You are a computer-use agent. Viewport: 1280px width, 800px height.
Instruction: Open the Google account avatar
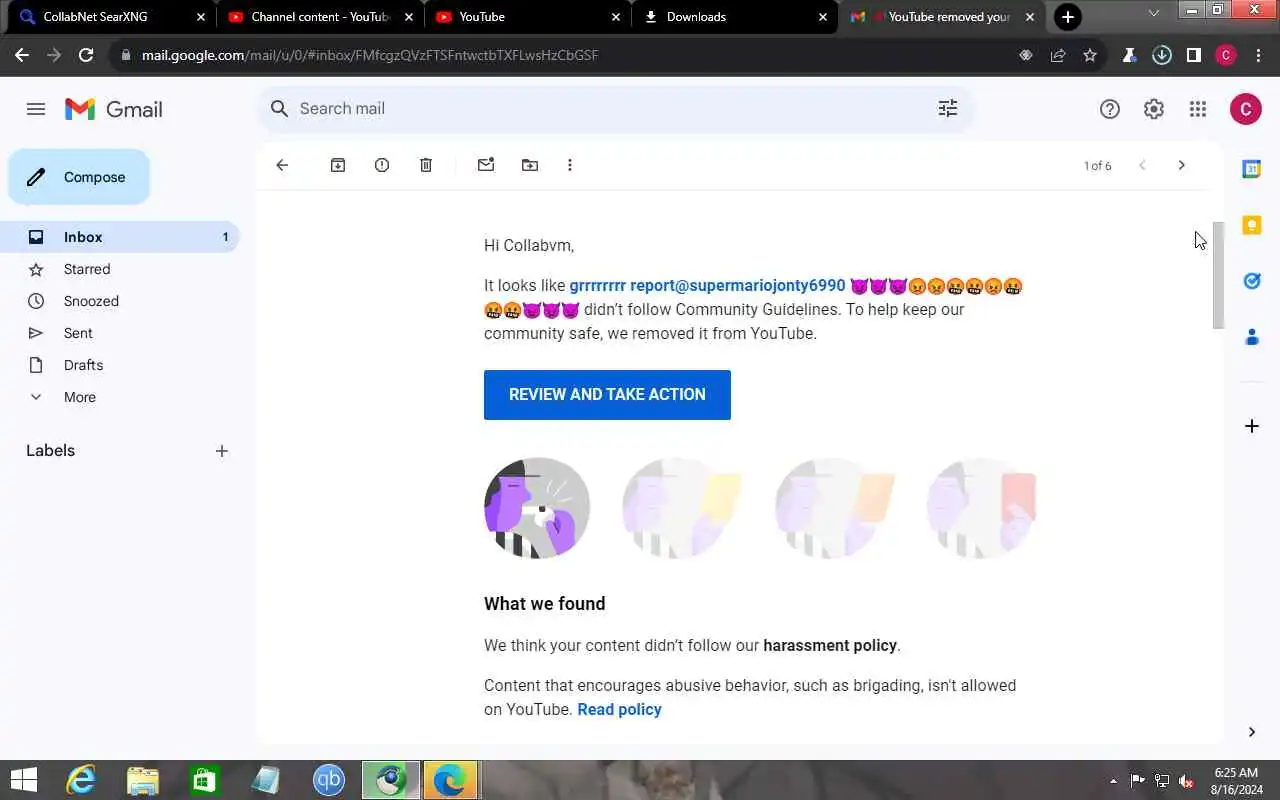1246,109
